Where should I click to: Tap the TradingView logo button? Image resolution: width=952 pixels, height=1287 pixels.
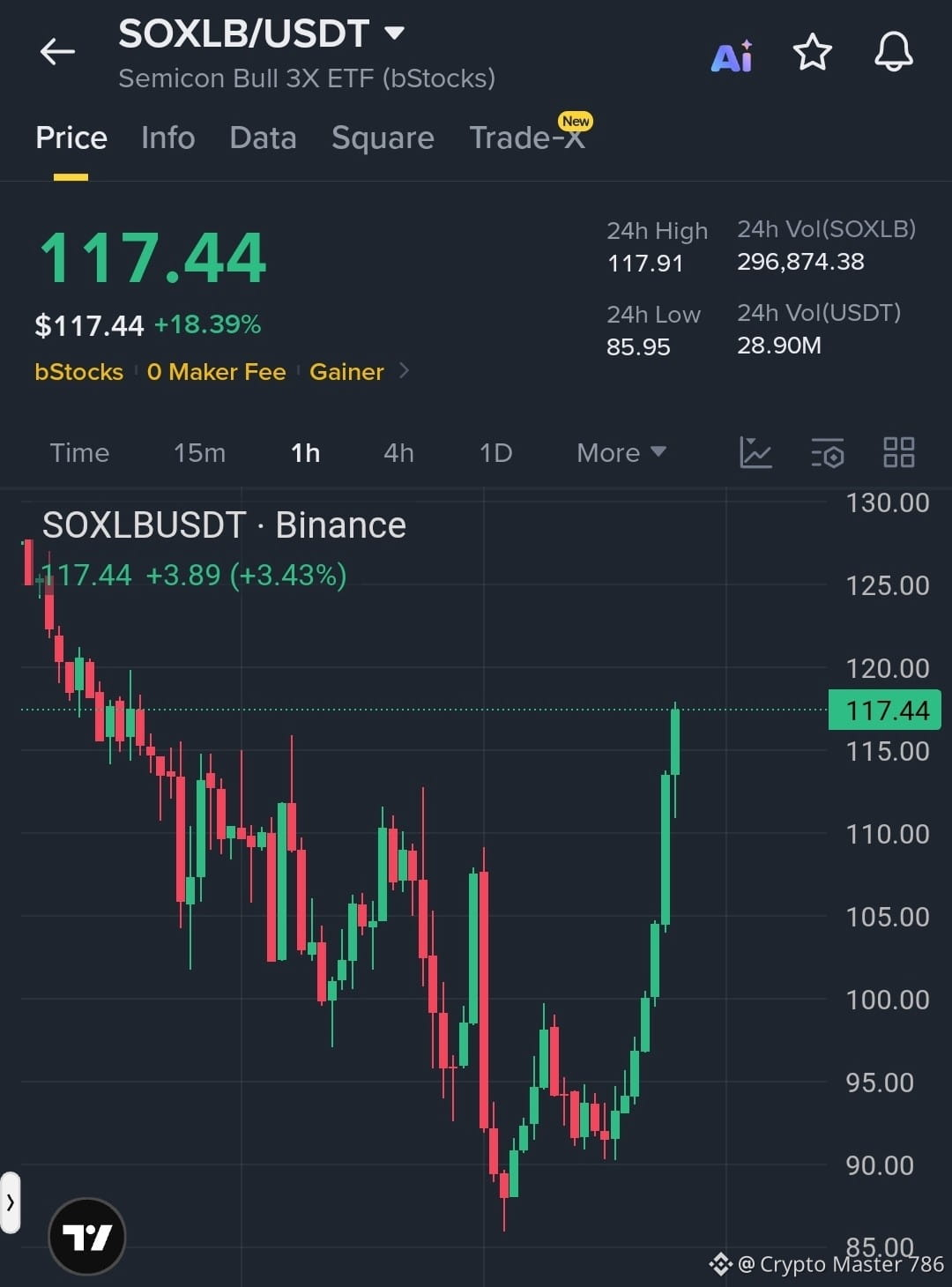pos(87,1237)
